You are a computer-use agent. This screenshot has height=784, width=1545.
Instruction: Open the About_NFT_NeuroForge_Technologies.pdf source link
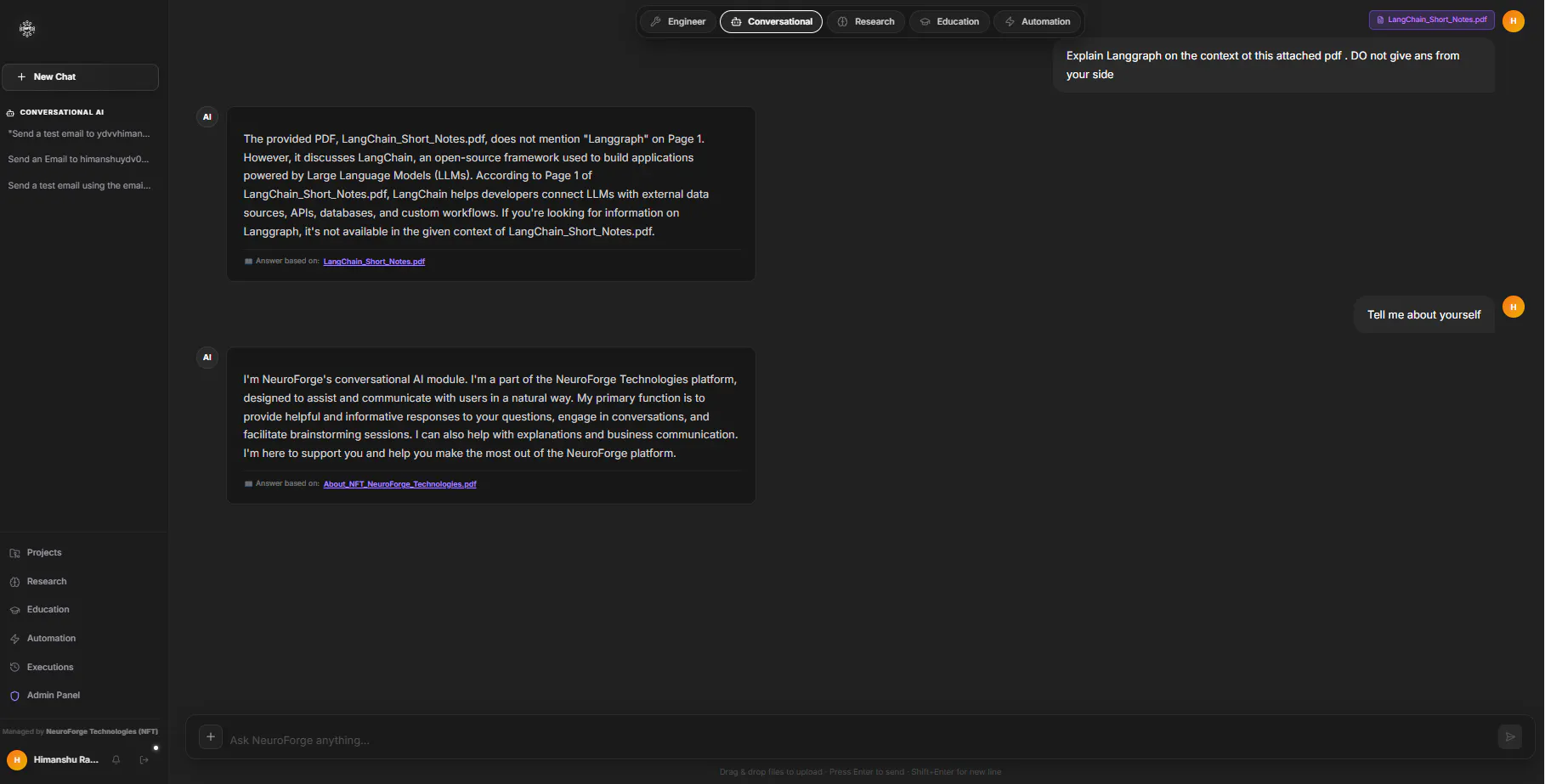click(x=399, y=484)
